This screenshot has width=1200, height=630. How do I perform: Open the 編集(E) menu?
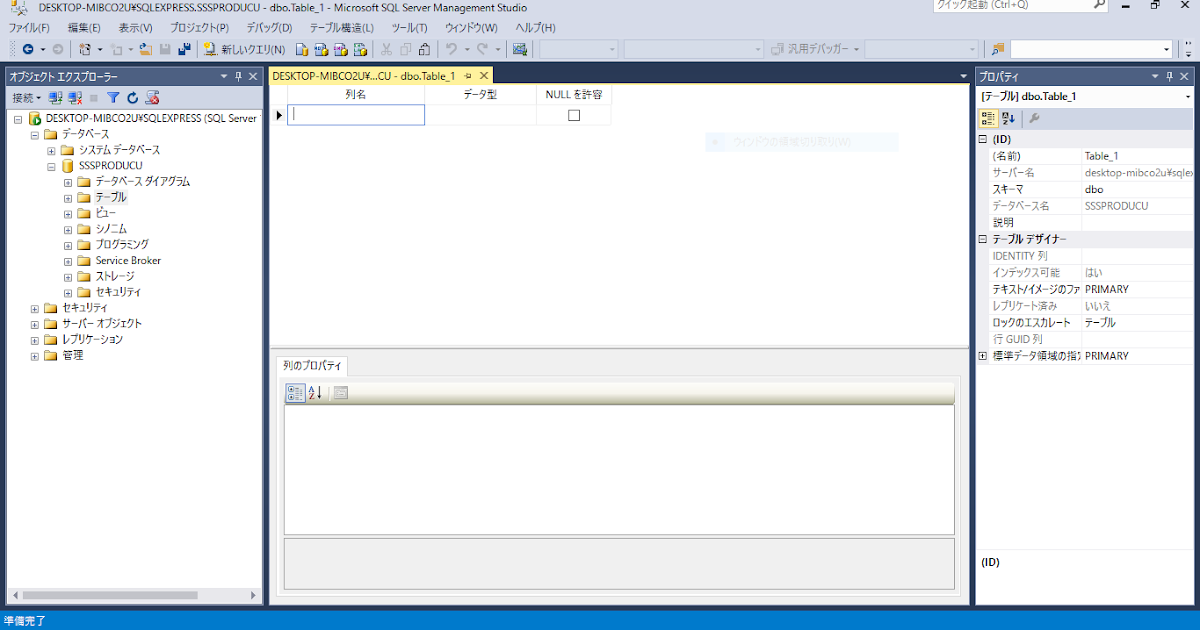83,27
